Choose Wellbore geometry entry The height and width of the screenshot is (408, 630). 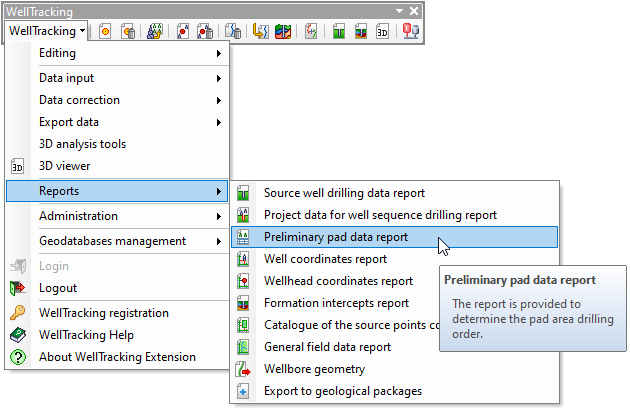coord(395,369)
